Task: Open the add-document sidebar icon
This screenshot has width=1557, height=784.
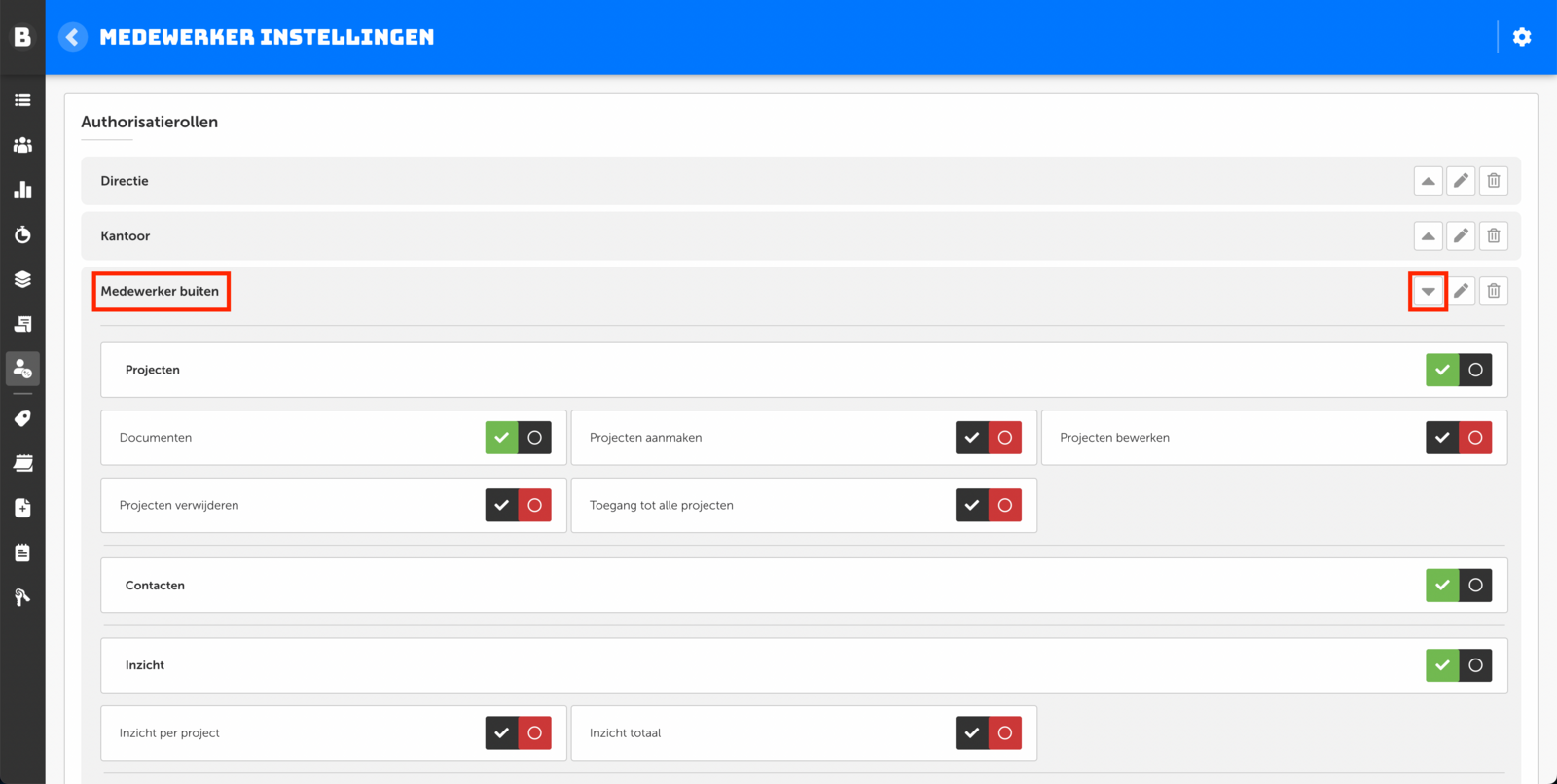Action: click(x=22, y=508)
